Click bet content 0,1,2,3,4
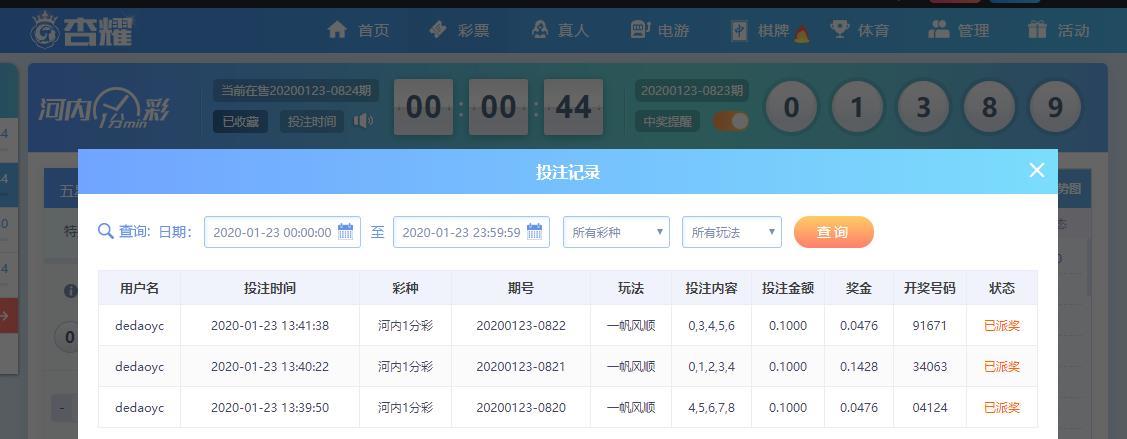 tap(712, 366)
